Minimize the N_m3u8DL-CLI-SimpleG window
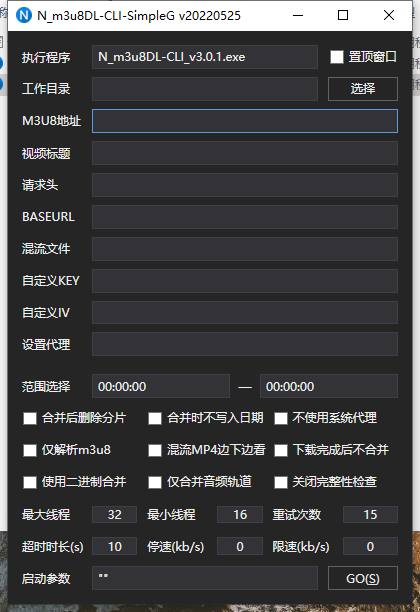 click(298, 16)
